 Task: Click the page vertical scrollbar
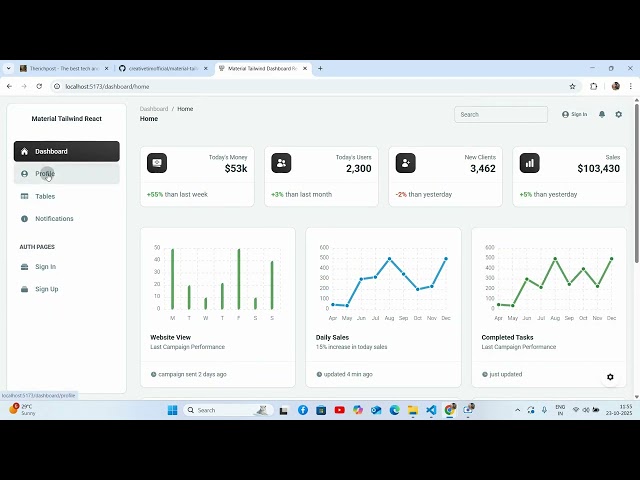[636, 184]
